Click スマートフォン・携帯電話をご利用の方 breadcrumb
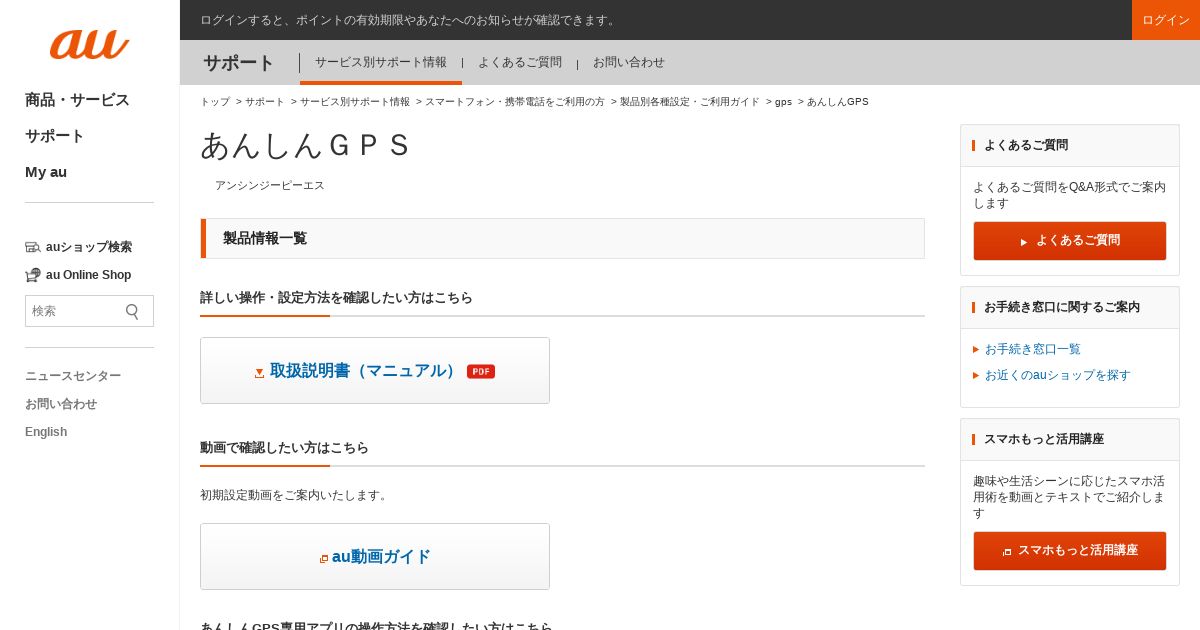The width and height of the screenshot is (1200, 630). pos(515,102)
